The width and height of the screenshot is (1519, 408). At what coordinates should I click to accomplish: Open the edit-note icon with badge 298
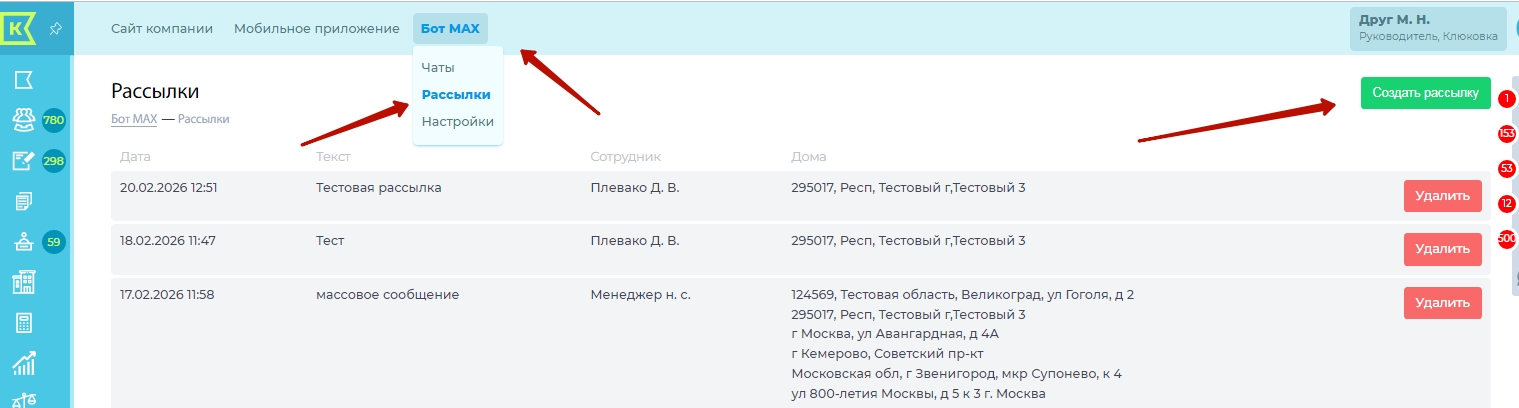click(23, 161)
